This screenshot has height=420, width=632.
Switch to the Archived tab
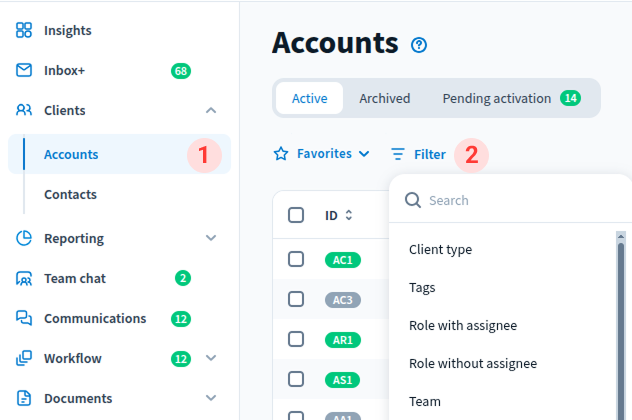pyautogui.click(x=385, y=98)
